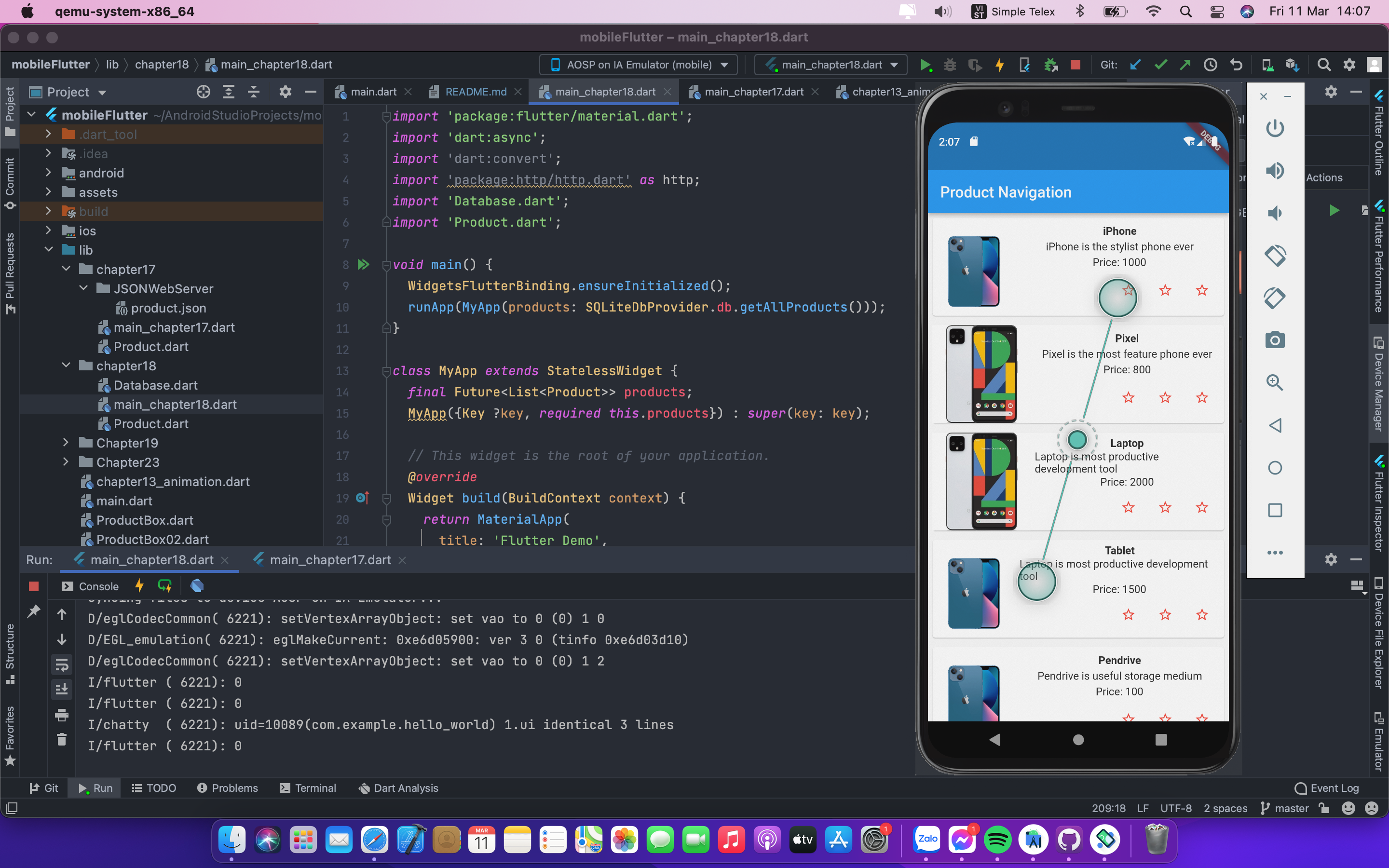This screenshot has height=868, width=1389.
Task: Switch to the README.md editor tab
Action: (x=475, y=92)
